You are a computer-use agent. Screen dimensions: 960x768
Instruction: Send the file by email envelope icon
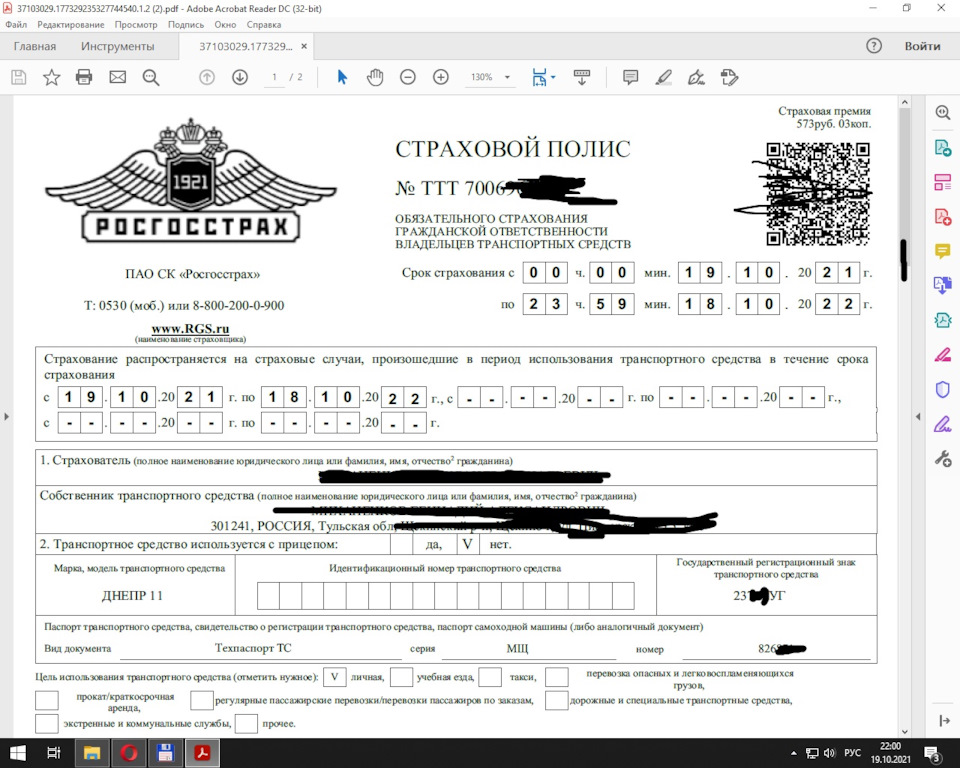[117, 77]
